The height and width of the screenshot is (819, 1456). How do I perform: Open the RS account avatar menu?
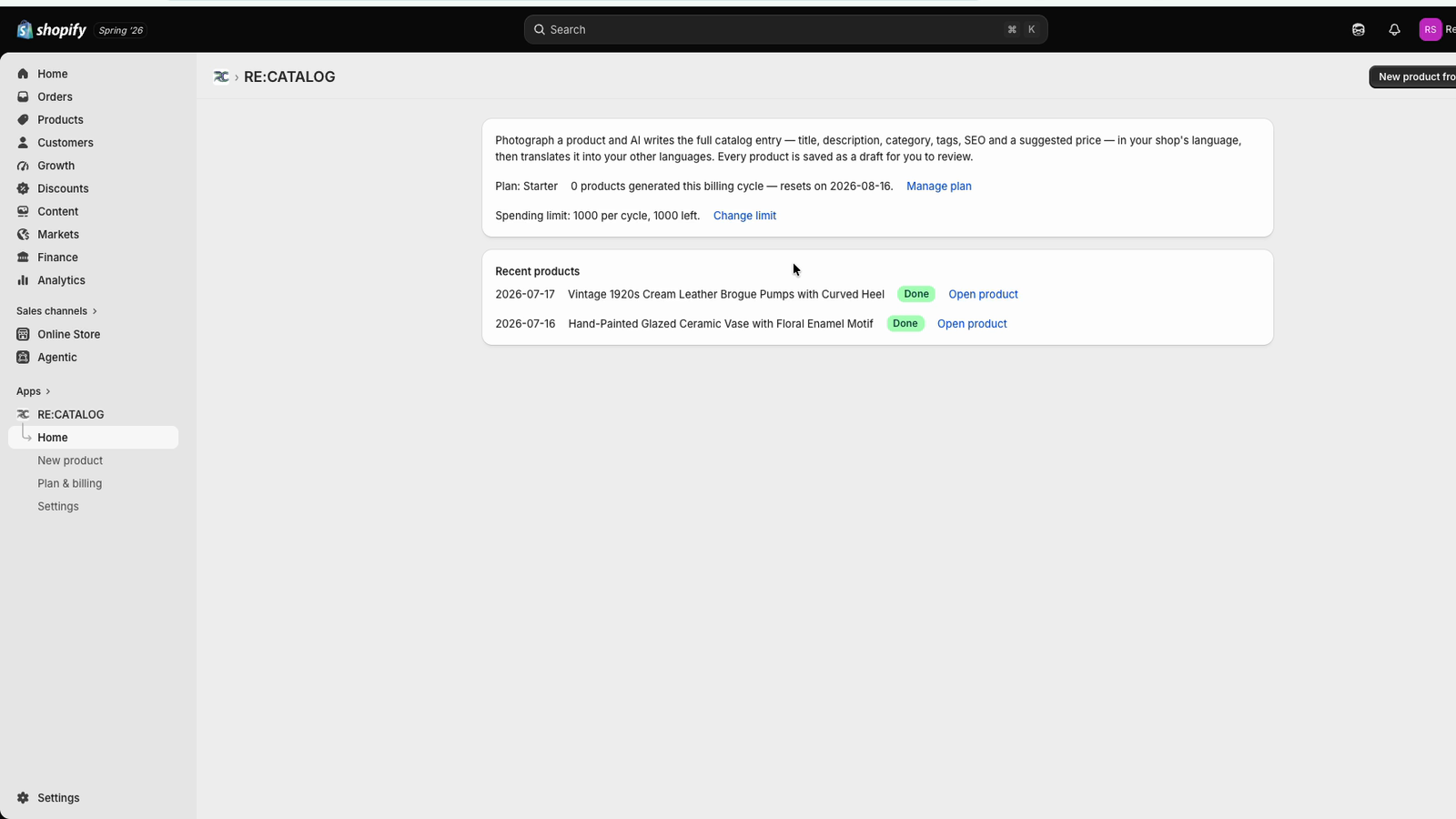[1431, 30]
